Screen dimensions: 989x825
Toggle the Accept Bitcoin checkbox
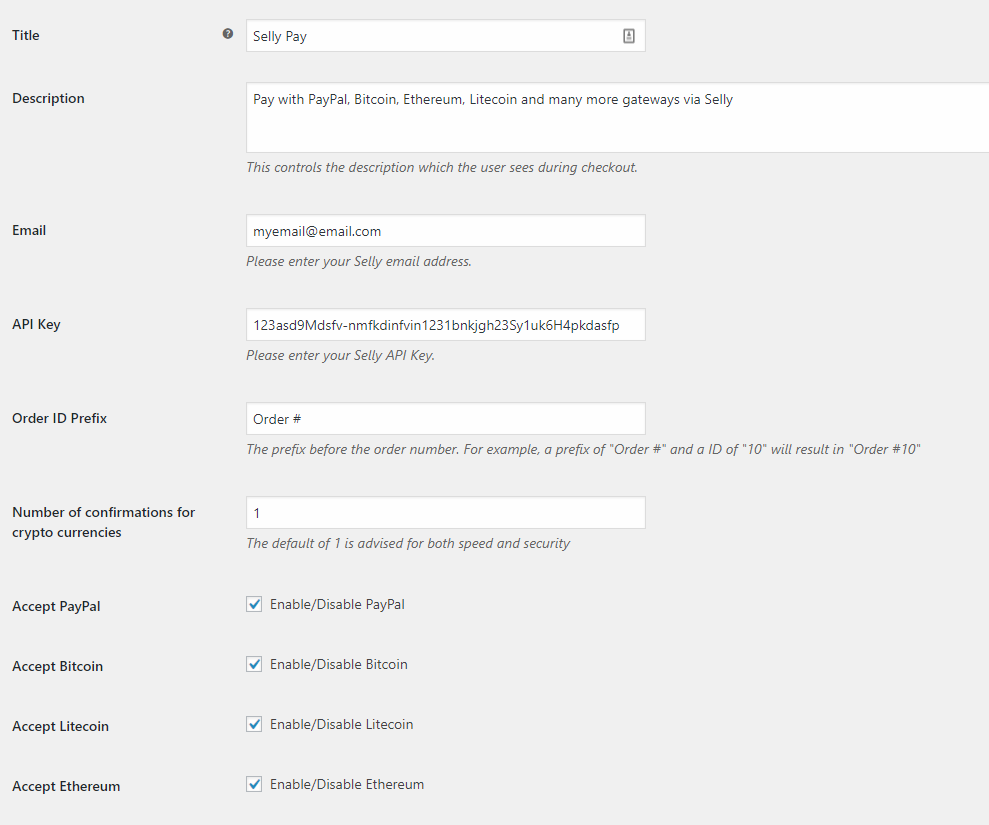[x=254, y=664]
